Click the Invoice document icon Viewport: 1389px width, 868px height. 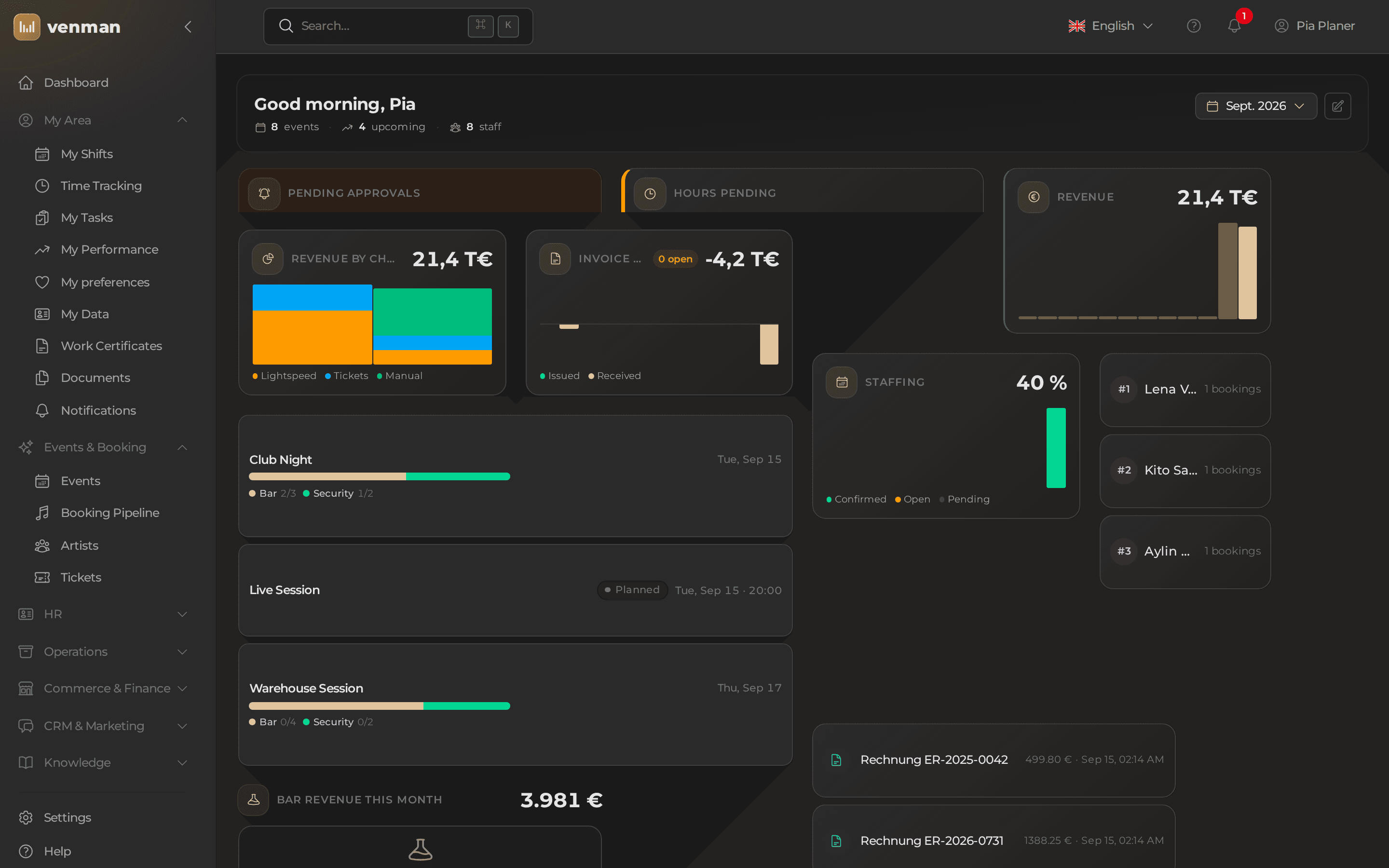coord(555,259)
